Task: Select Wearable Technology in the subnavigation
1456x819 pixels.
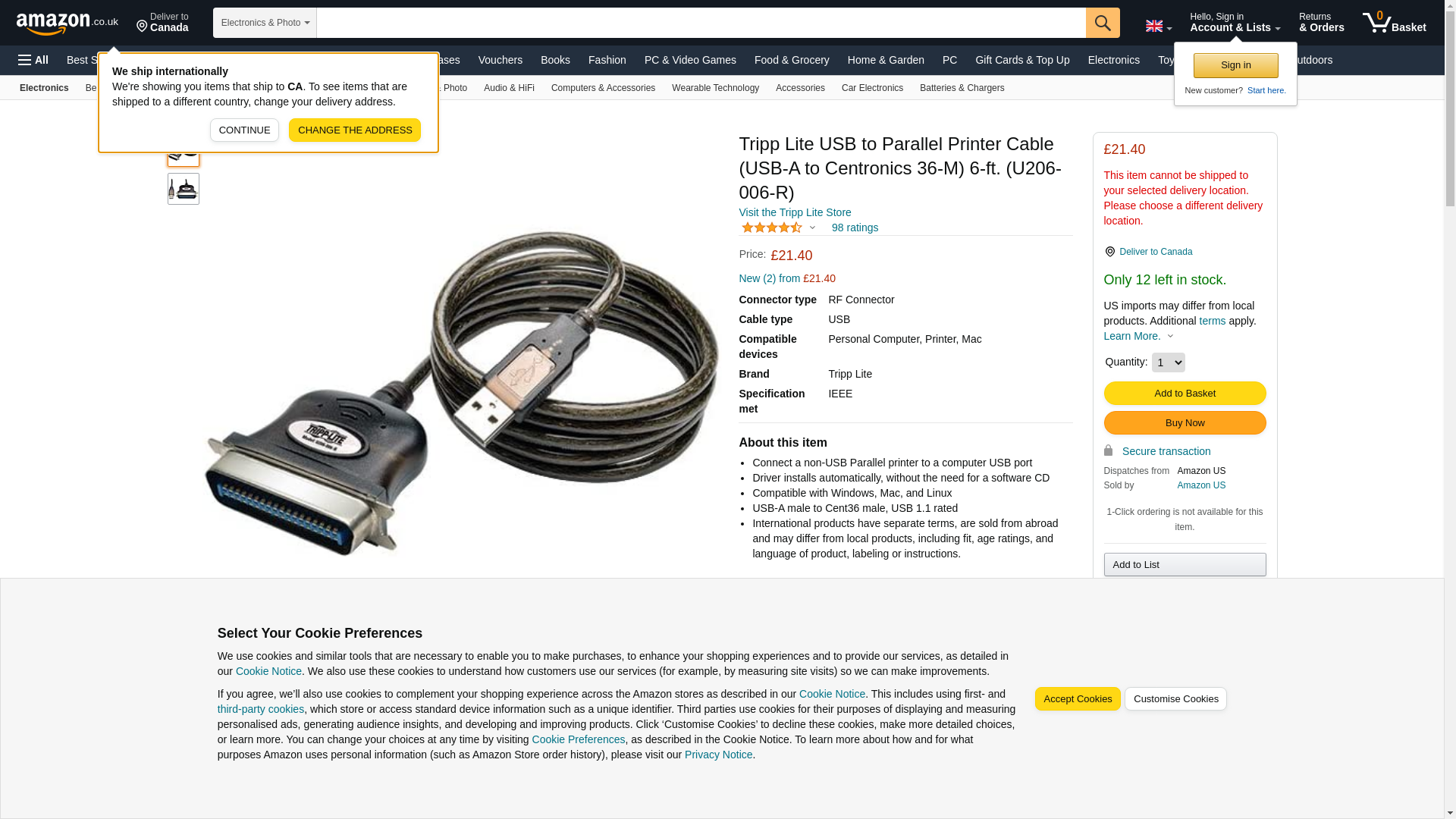Action: [715, 88]
